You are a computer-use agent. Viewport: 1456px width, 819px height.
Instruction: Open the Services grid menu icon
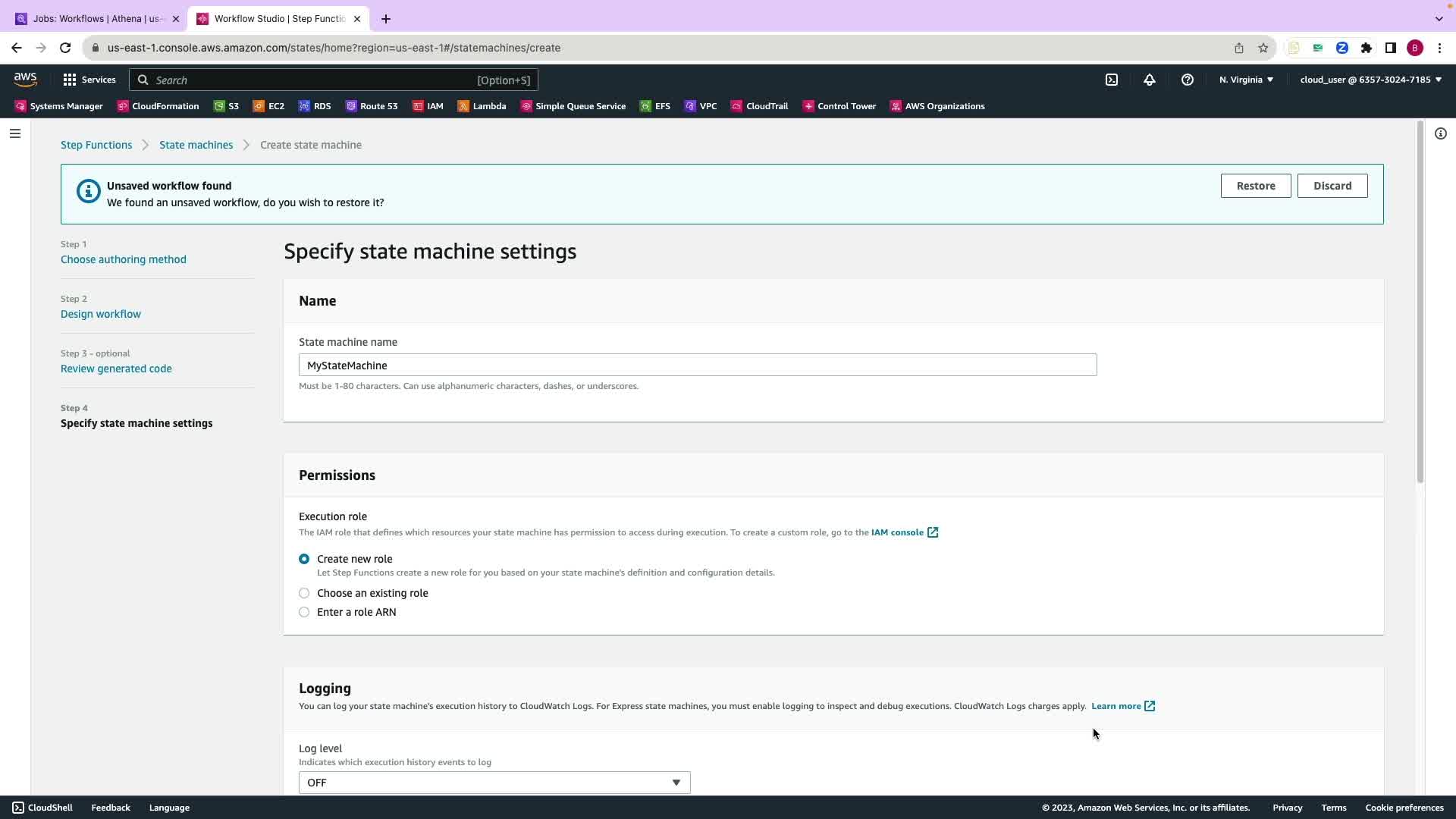coord(70,80)
